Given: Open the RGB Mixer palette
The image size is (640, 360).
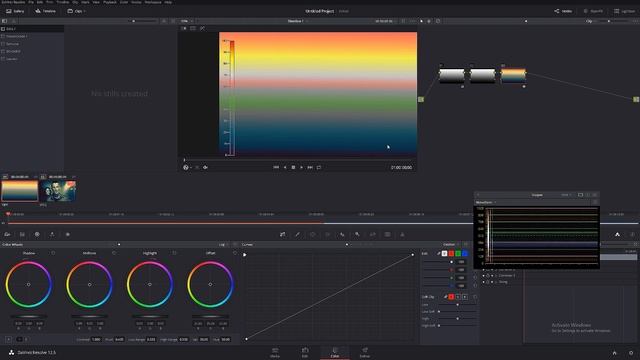Looking at the screenshot, I should (52, 234).
